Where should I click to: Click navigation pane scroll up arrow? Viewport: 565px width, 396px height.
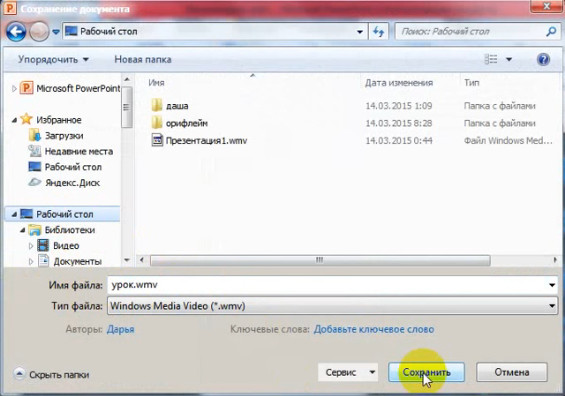click(x=127, y=79)
